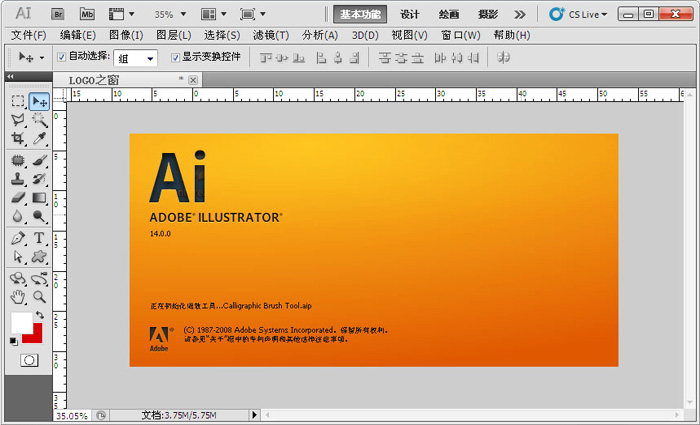This screenshot has height=425, width=700.
Task: Select the Brush tool
Action: point(39,160)
